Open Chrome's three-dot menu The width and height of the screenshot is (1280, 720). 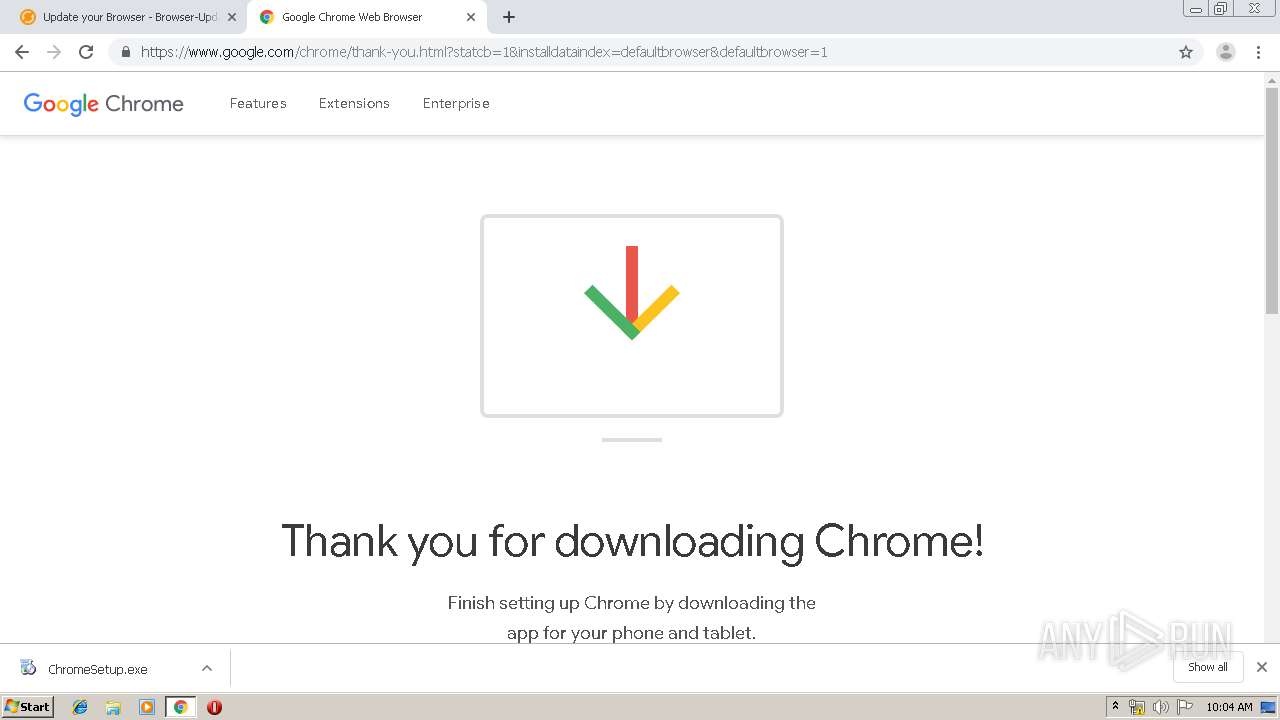tap(1258, 52)
